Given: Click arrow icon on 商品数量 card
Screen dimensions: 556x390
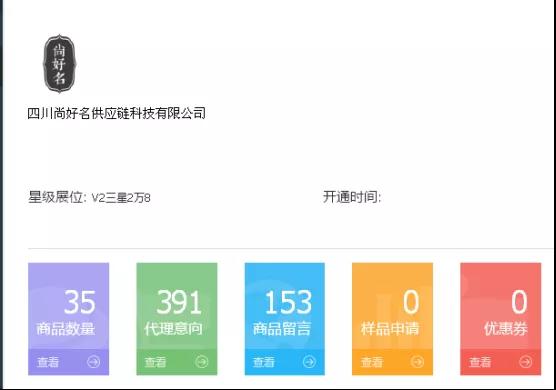Looking at the screenshot, I should 93,362.
